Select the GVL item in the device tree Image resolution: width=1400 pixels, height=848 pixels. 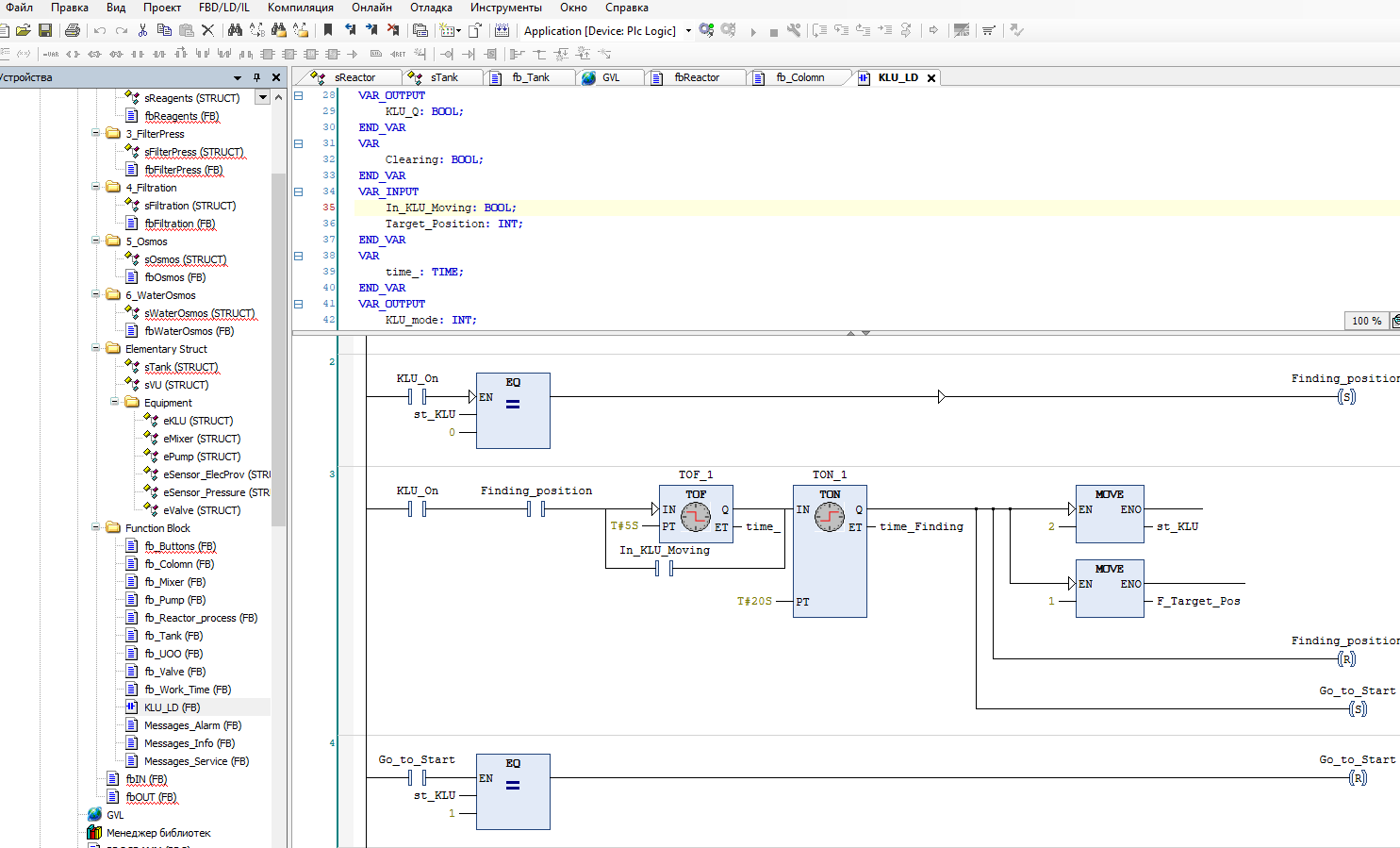point(114,815)
